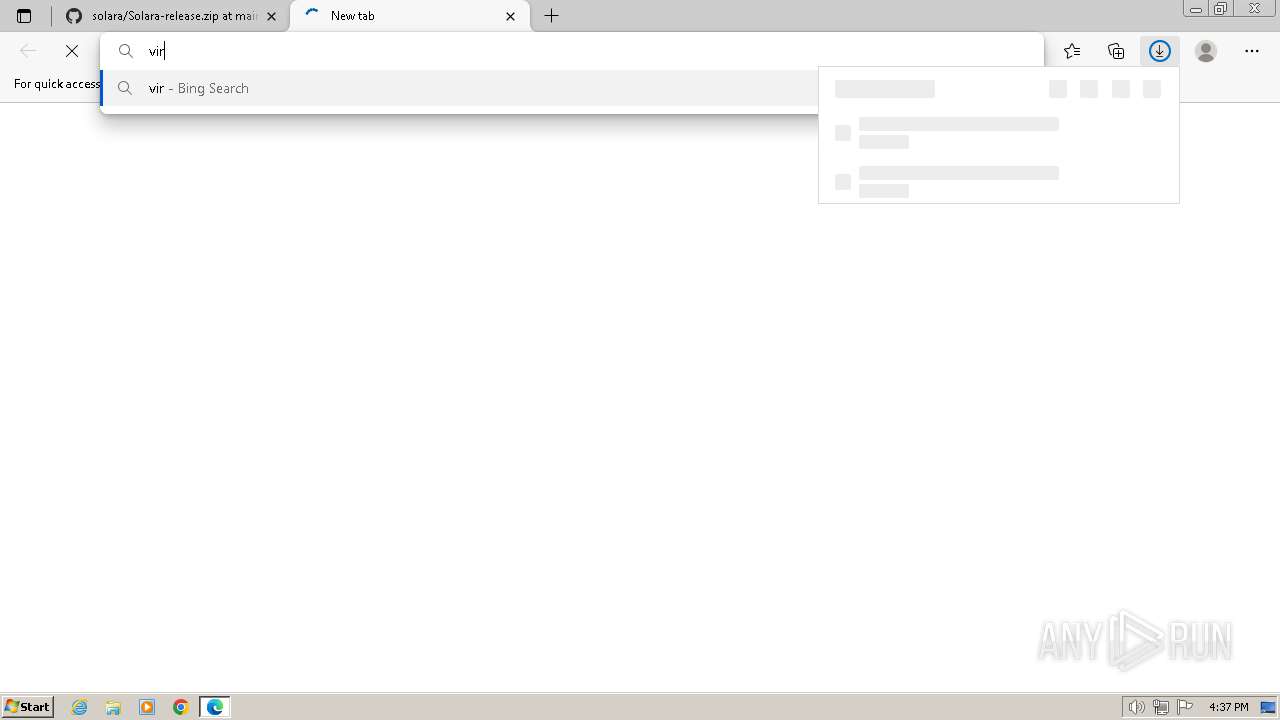Click the search icon in address bar
The width and height of the screenshot is (1280, 720).
[x=126, y=51]
